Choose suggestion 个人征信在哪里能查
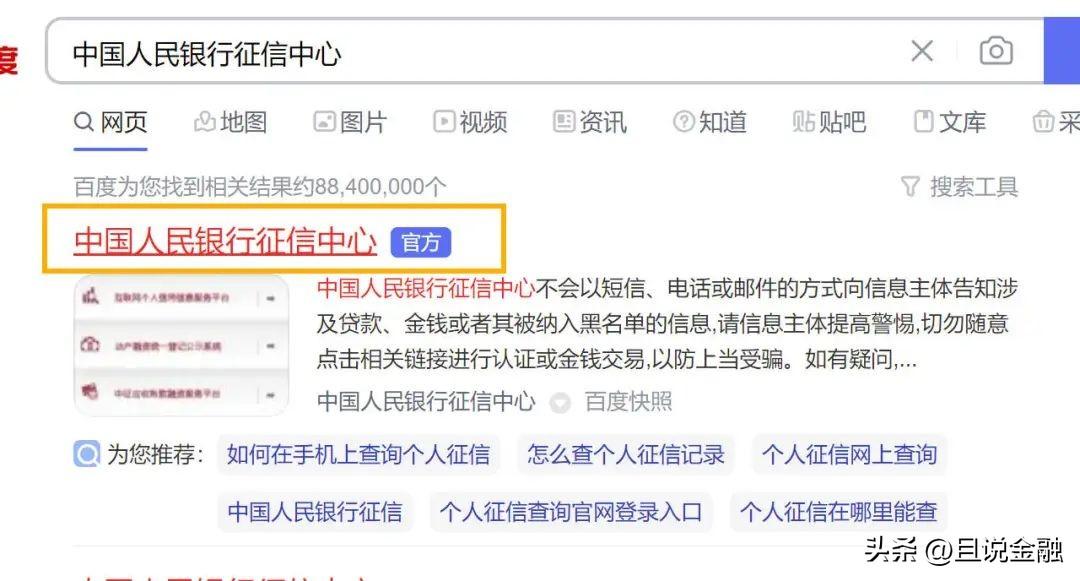 pyautogui.click(x=838, y=511)
